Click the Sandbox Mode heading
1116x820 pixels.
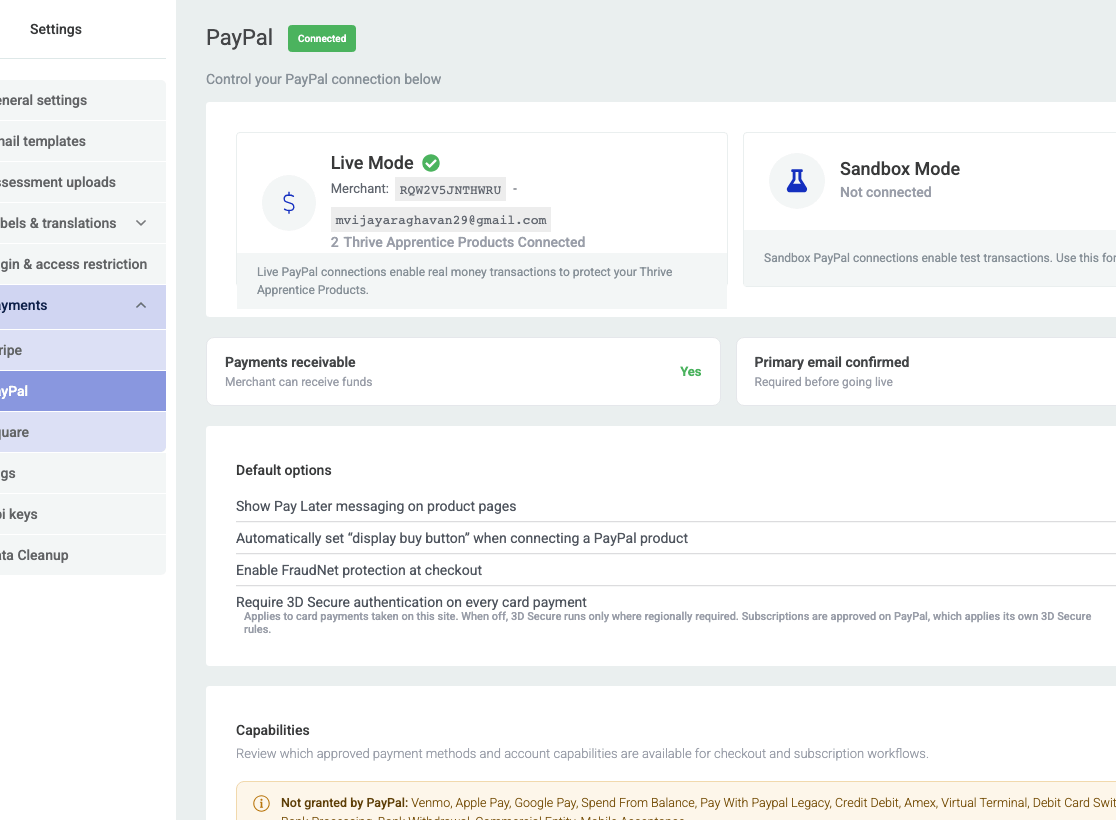900,169
